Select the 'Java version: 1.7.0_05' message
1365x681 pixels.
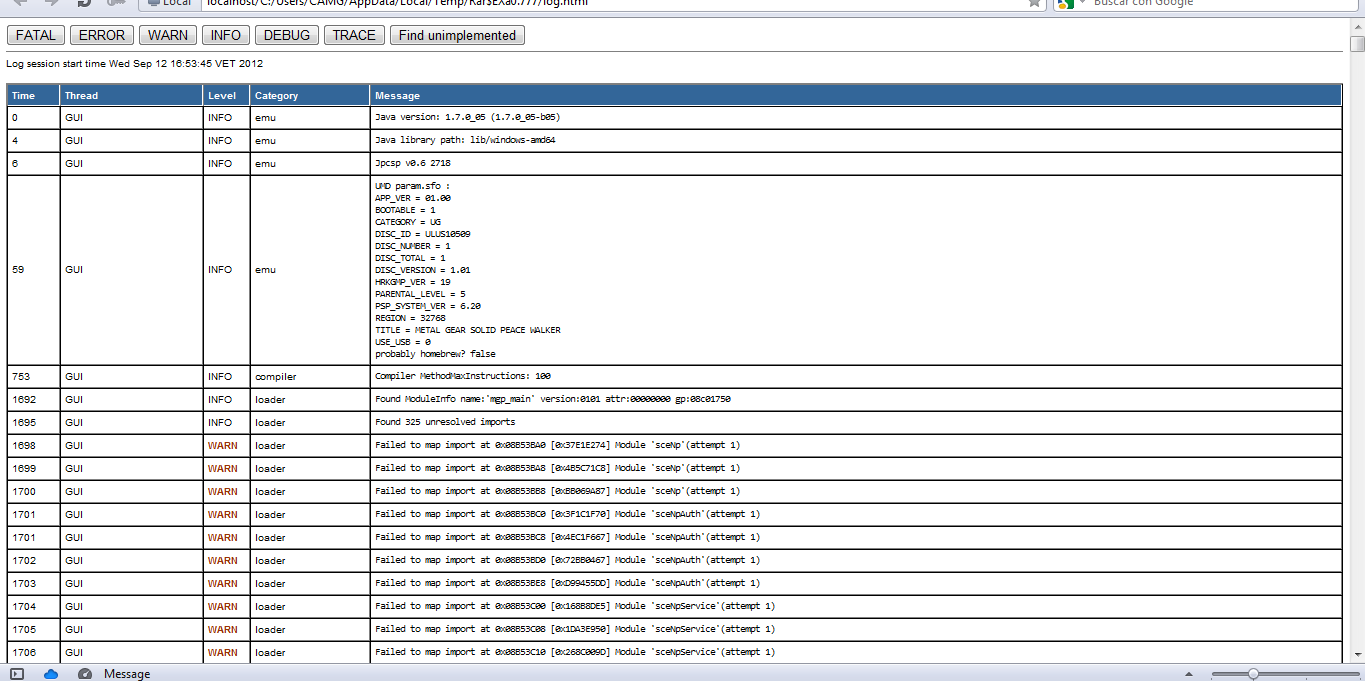(x=467, y=117)
